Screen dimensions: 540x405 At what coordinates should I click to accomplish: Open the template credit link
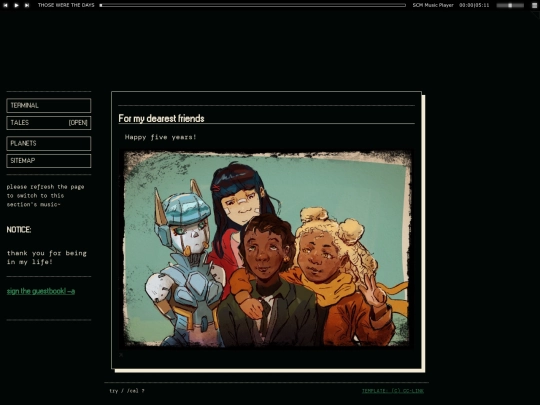(x=393, y=391)
